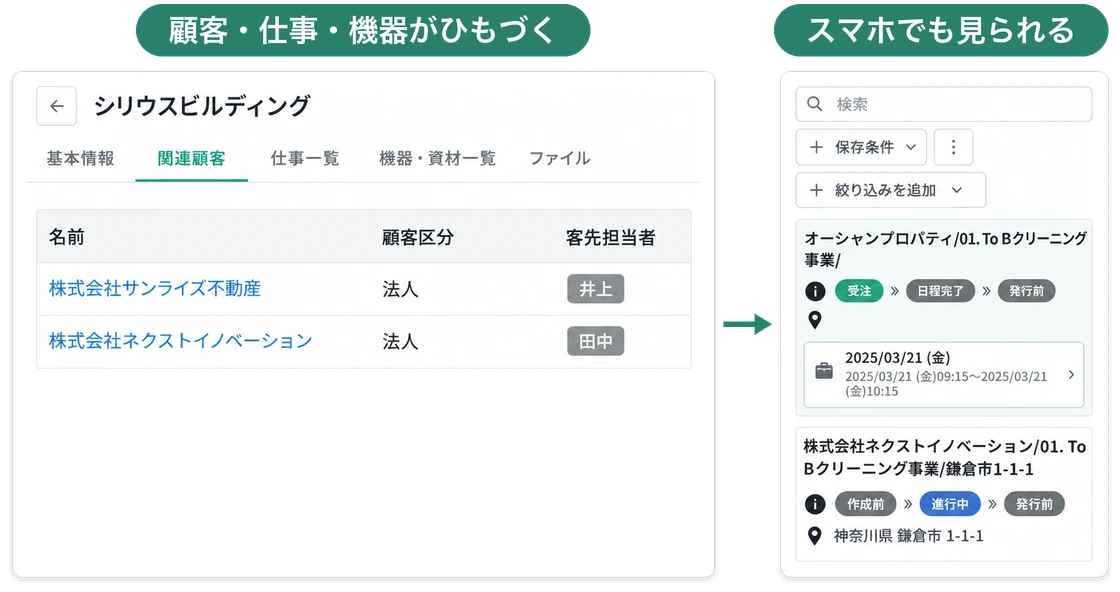
Task: Open the schedule entry via right chevron
Action: pyautogui.click(x=1071, y=374)
